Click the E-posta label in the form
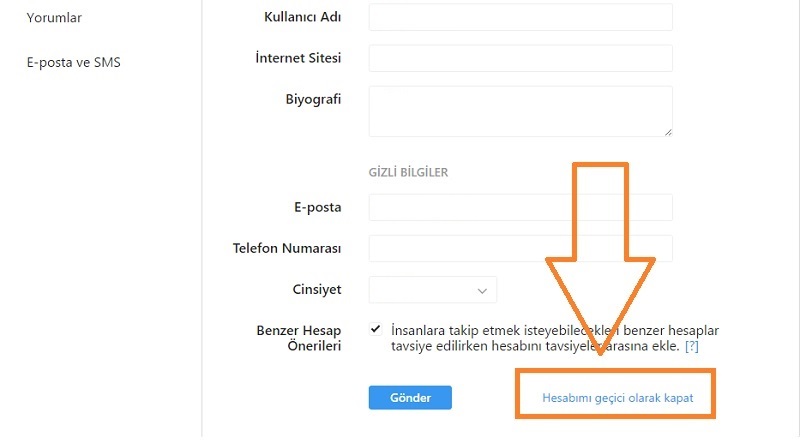Viewport: 800px width, 440px height. click(x=317, y=207)
